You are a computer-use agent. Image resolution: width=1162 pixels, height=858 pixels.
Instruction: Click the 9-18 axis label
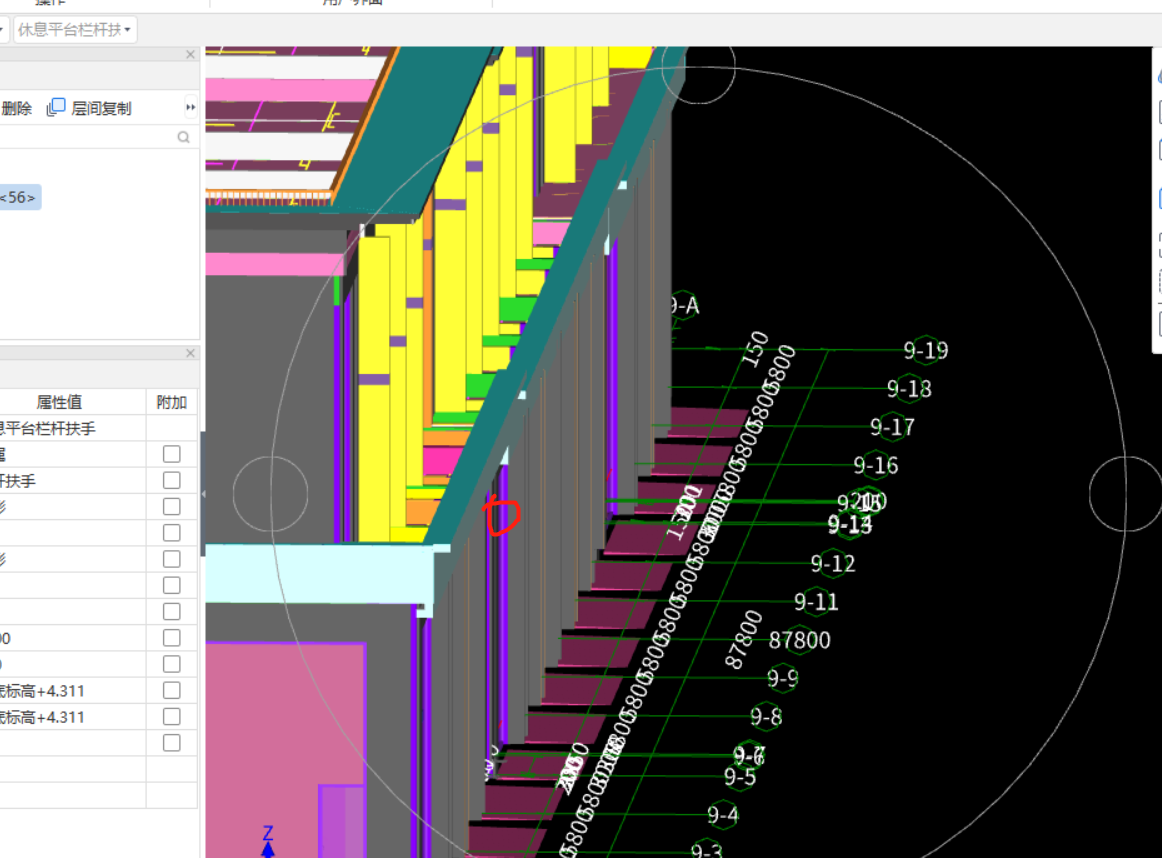tap(909, 389)
